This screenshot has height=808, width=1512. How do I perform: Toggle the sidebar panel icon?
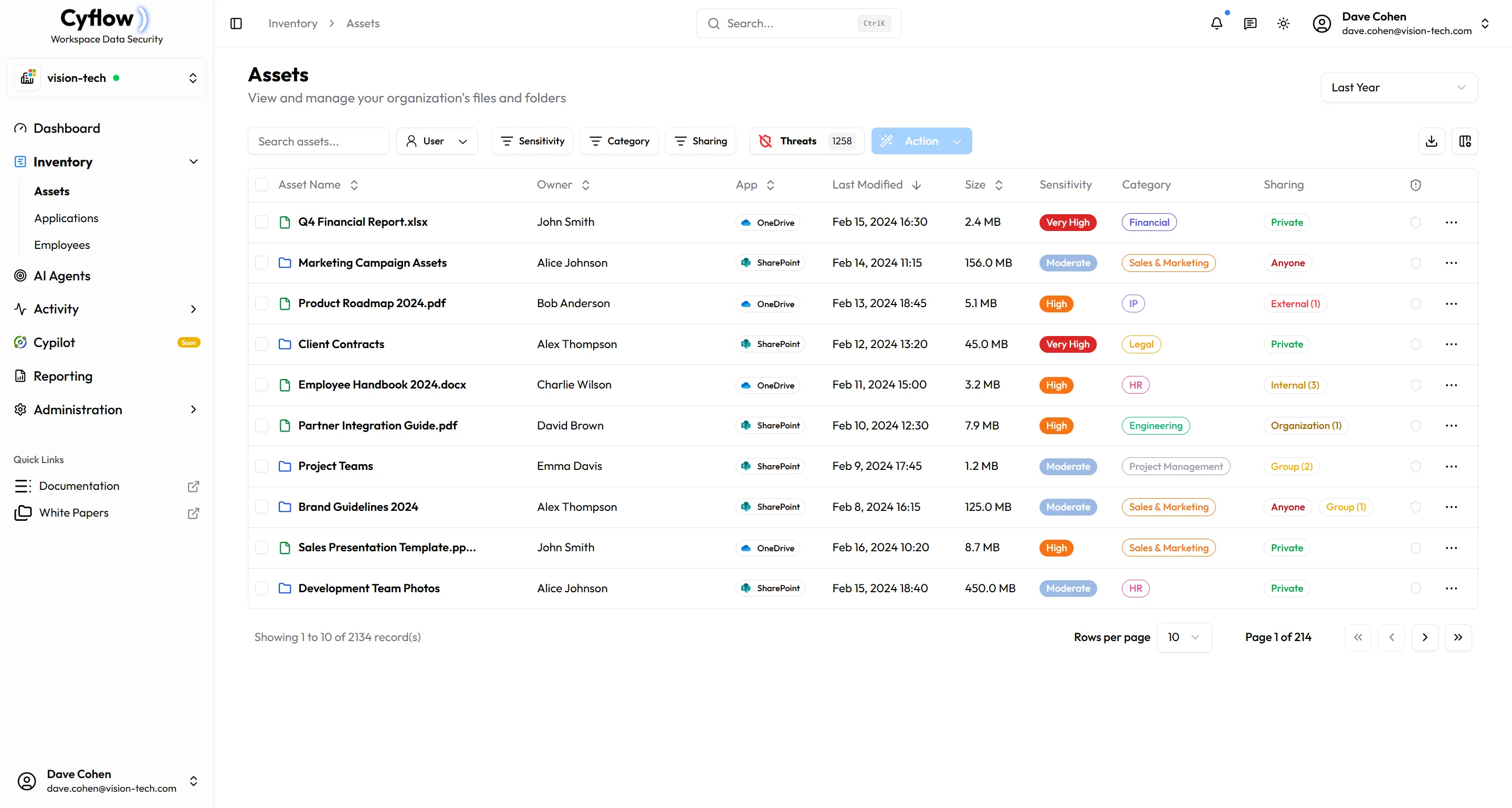(x=236, y=24)
